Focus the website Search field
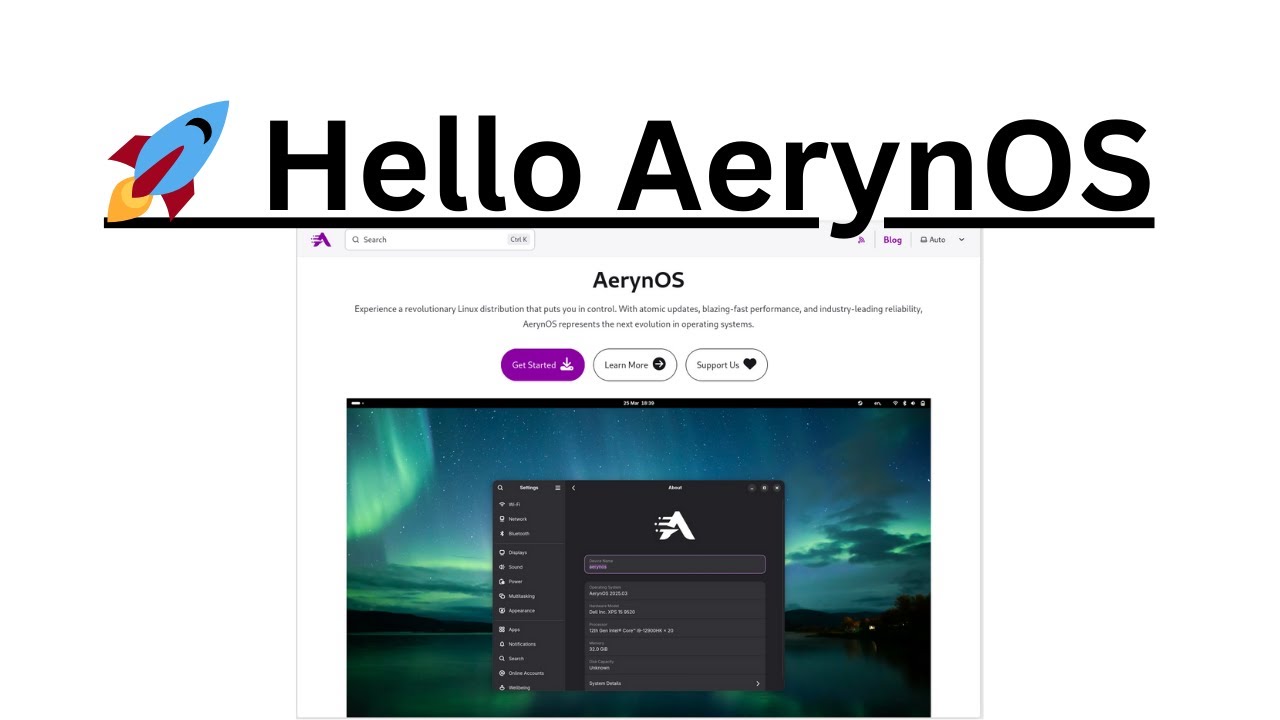This screenshot has height=720, width=1280. tap(440, 240)
